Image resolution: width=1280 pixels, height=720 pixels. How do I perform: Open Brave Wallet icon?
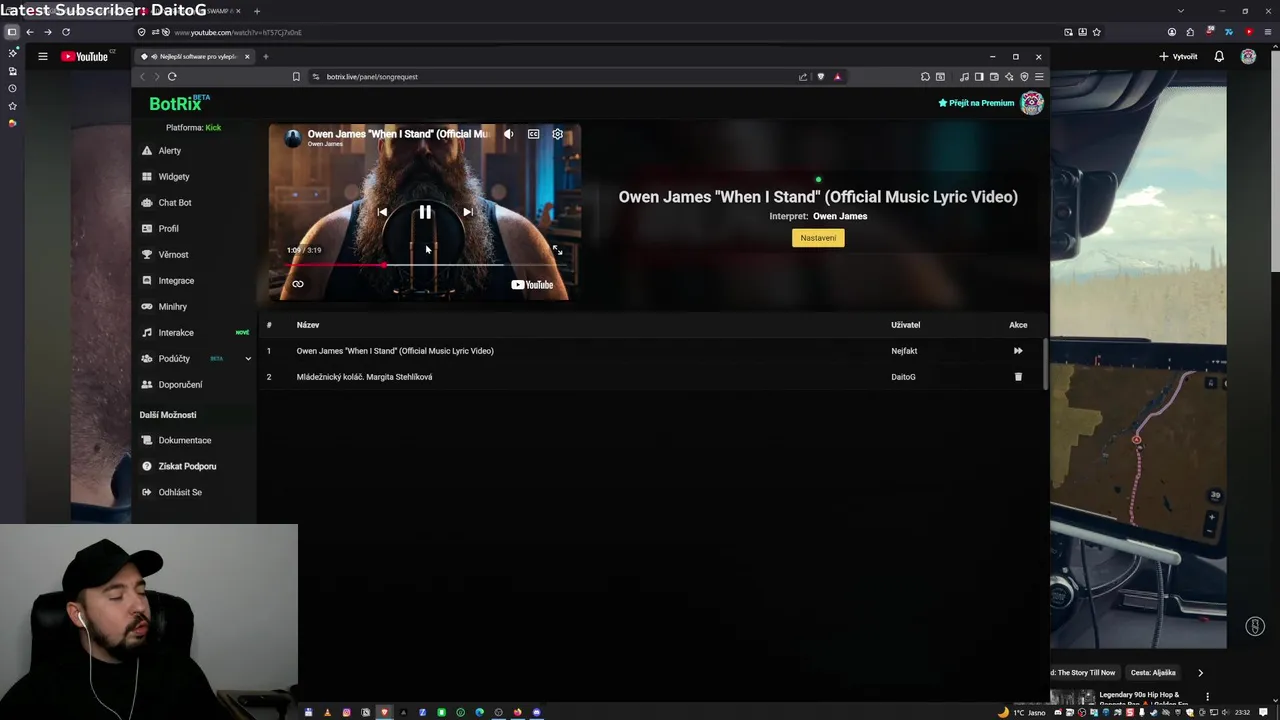994,77
